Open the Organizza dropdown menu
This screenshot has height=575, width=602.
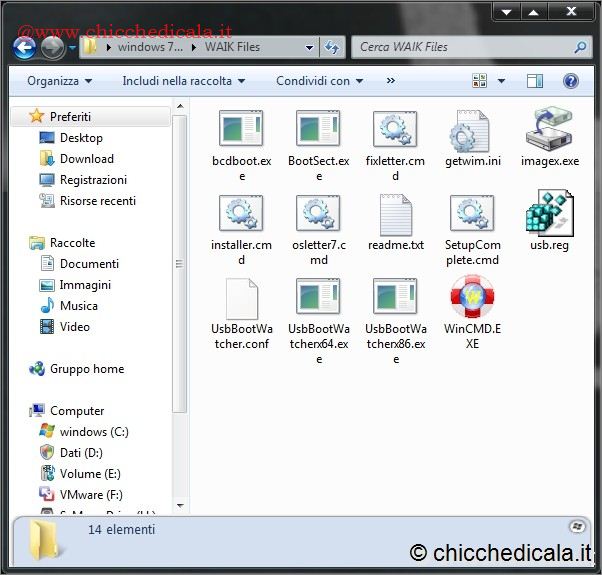coord(59,81)
